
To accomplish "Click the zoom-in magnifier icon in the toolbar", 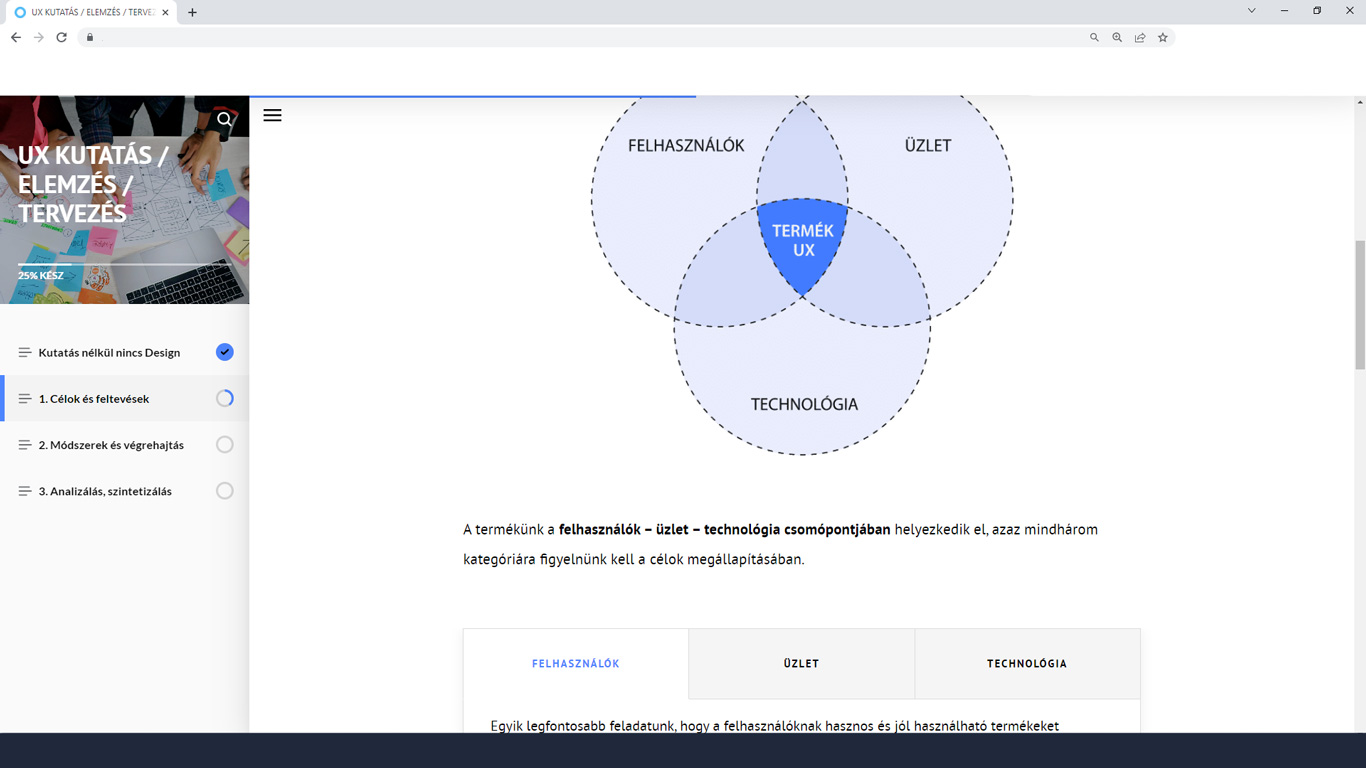I will 1117,37.
